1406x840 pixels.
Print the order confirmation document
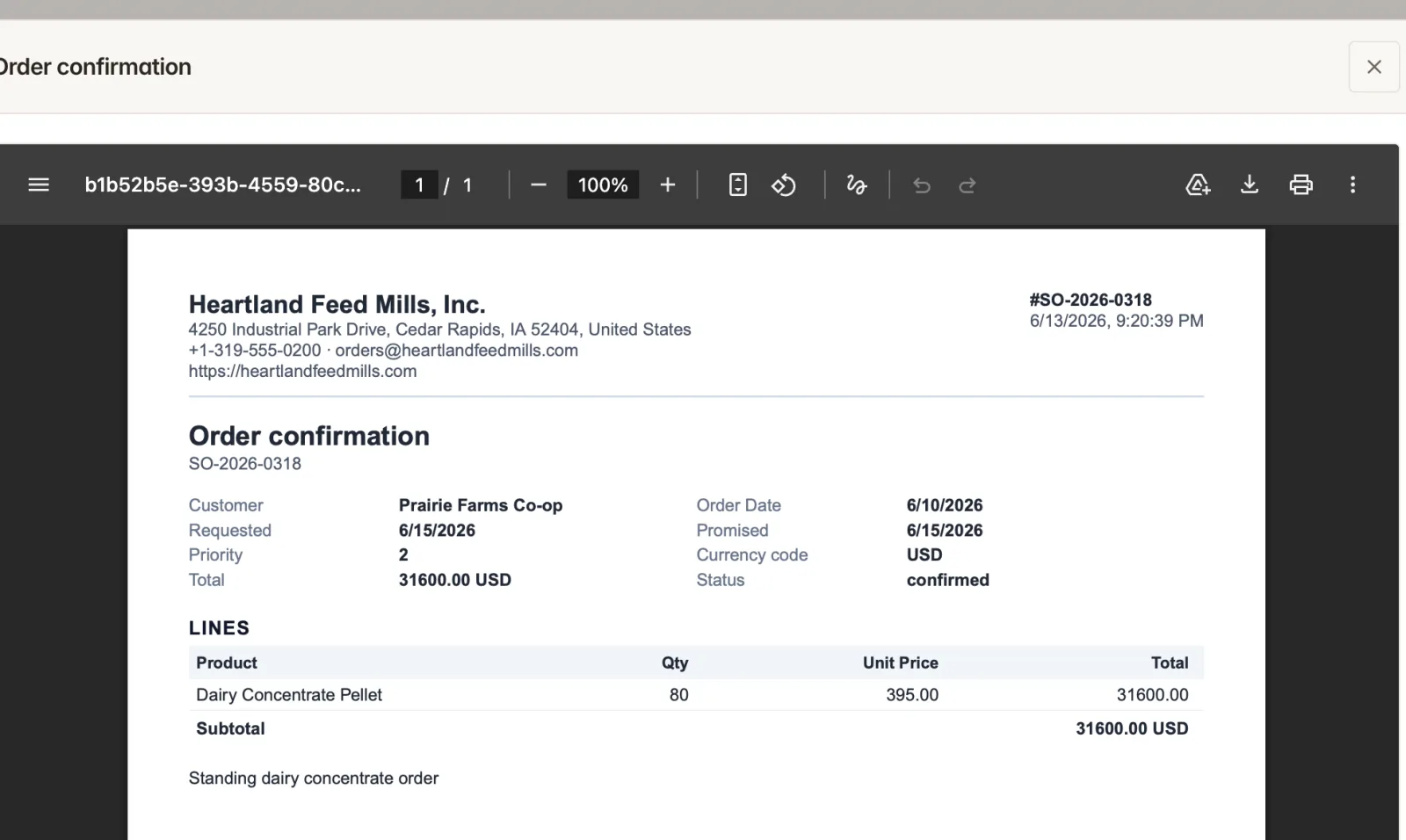pos(1301,185)
